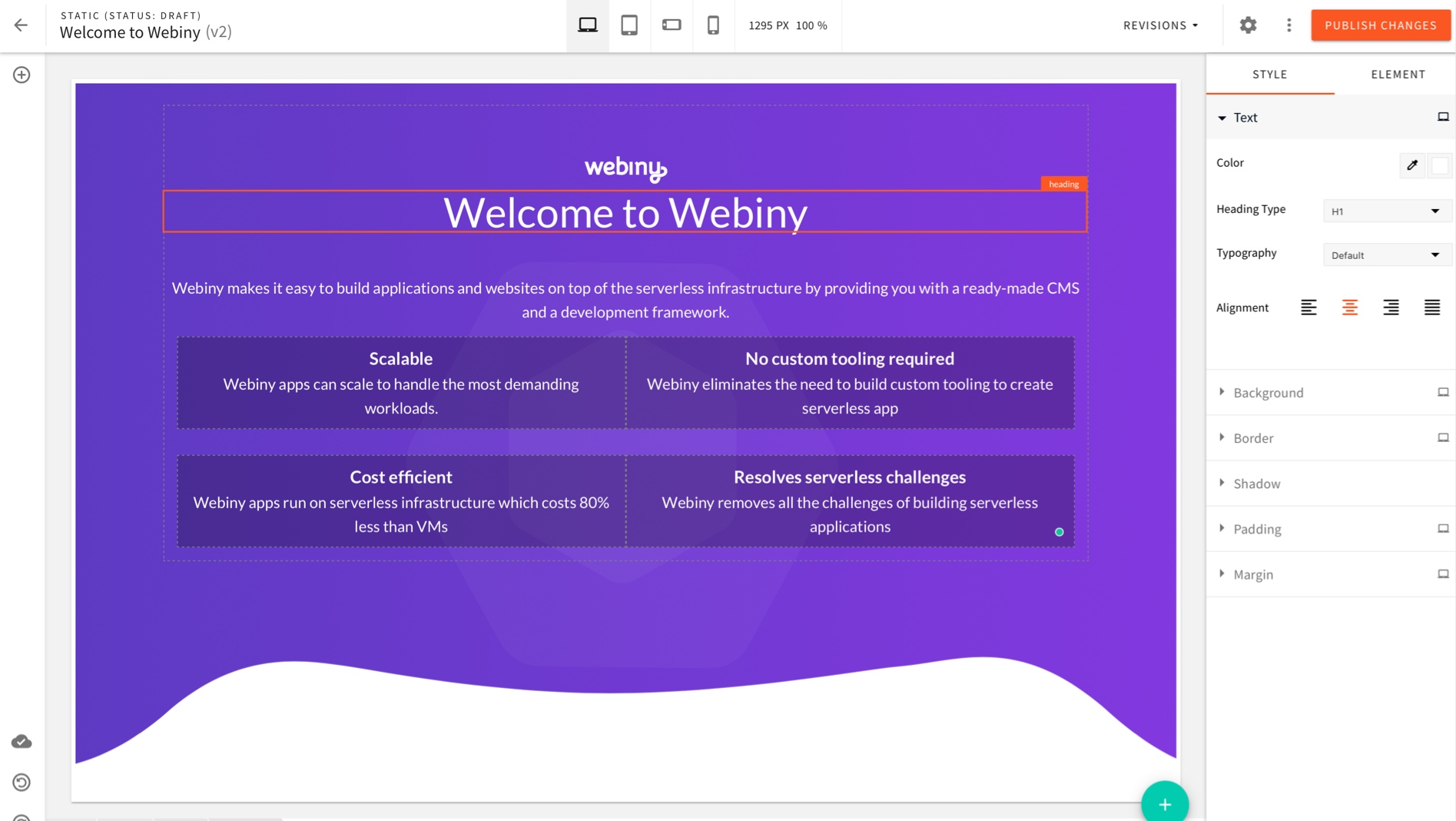Click the Publish Changes button
The image size is (1456, 821).
[x=1380, y=25]
